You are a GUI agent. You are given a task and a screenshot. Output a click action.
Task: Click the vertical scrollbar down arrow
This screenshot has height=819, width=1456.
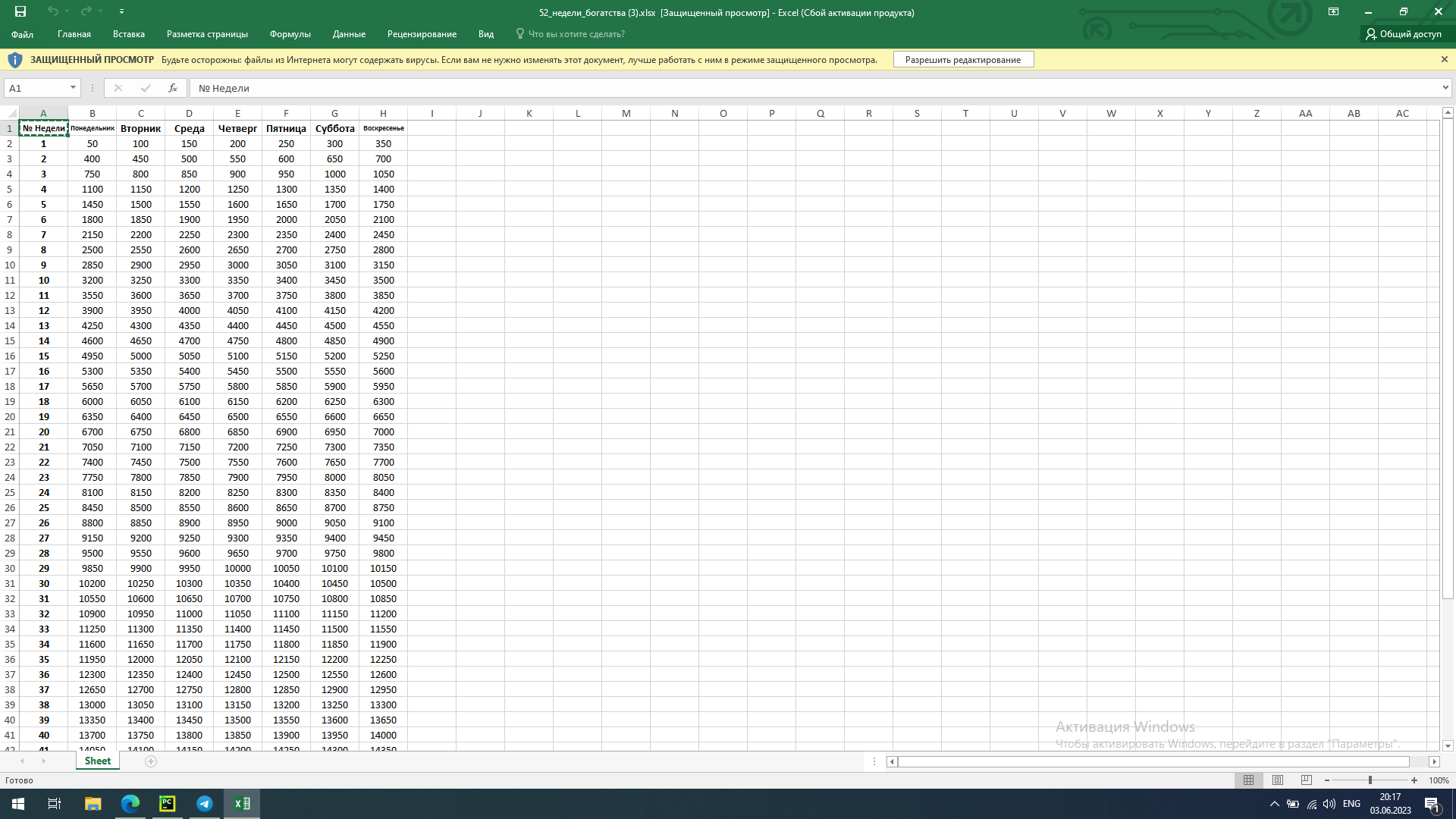tap(1448, 745)
